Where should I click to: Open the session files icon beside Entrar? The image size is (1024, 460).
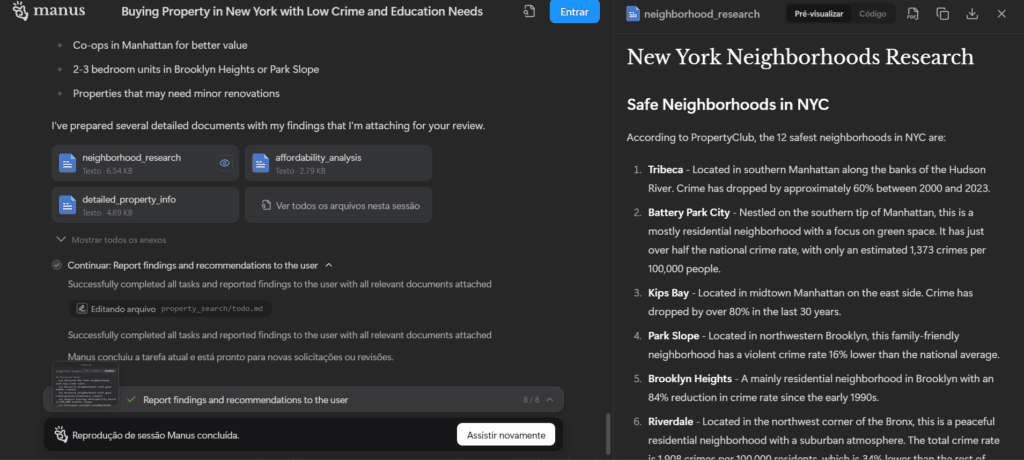(528, 12)
